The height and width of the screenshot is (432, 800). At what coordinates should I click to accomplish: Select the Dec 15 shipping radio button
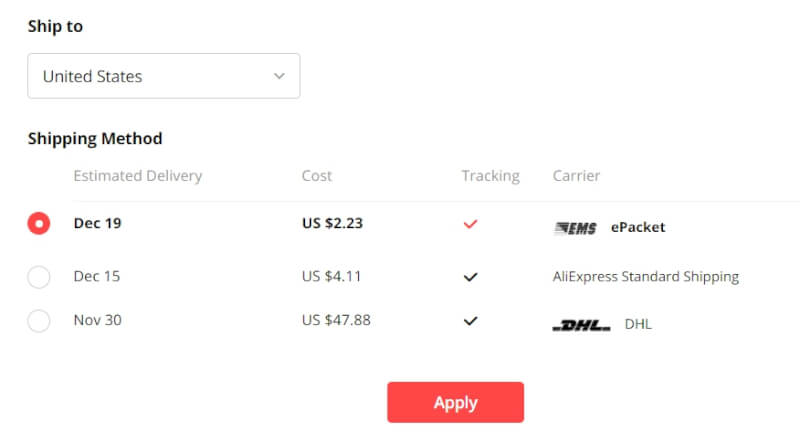coord(39,277)
